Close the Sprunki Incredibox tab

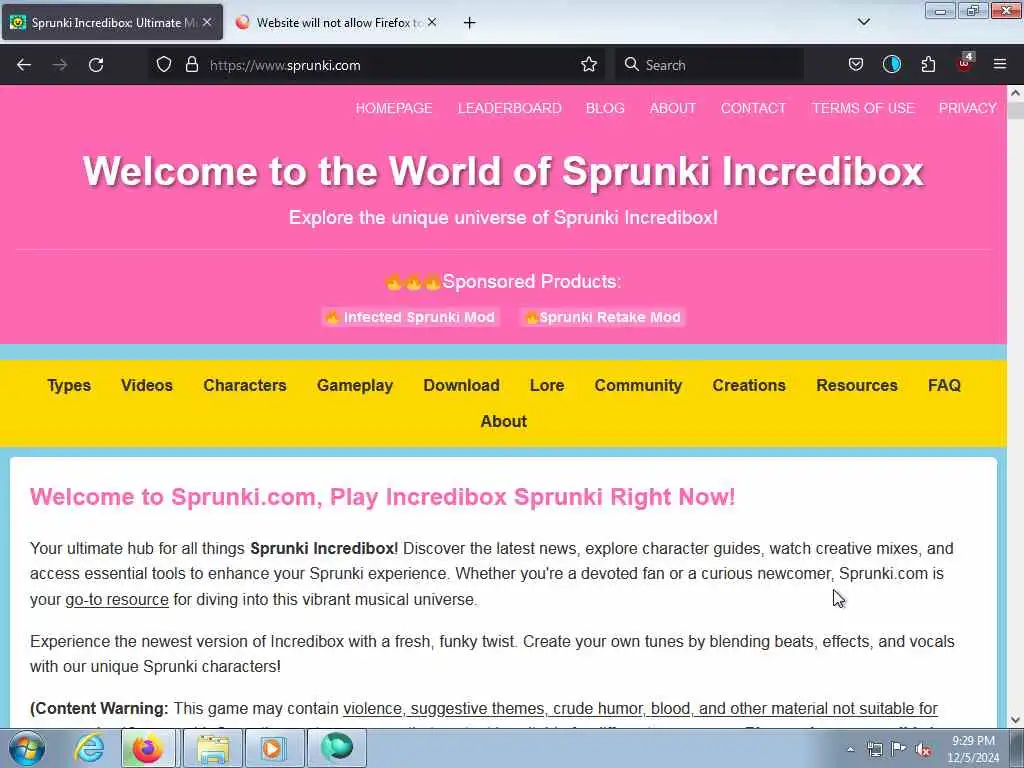pos(207,22)
